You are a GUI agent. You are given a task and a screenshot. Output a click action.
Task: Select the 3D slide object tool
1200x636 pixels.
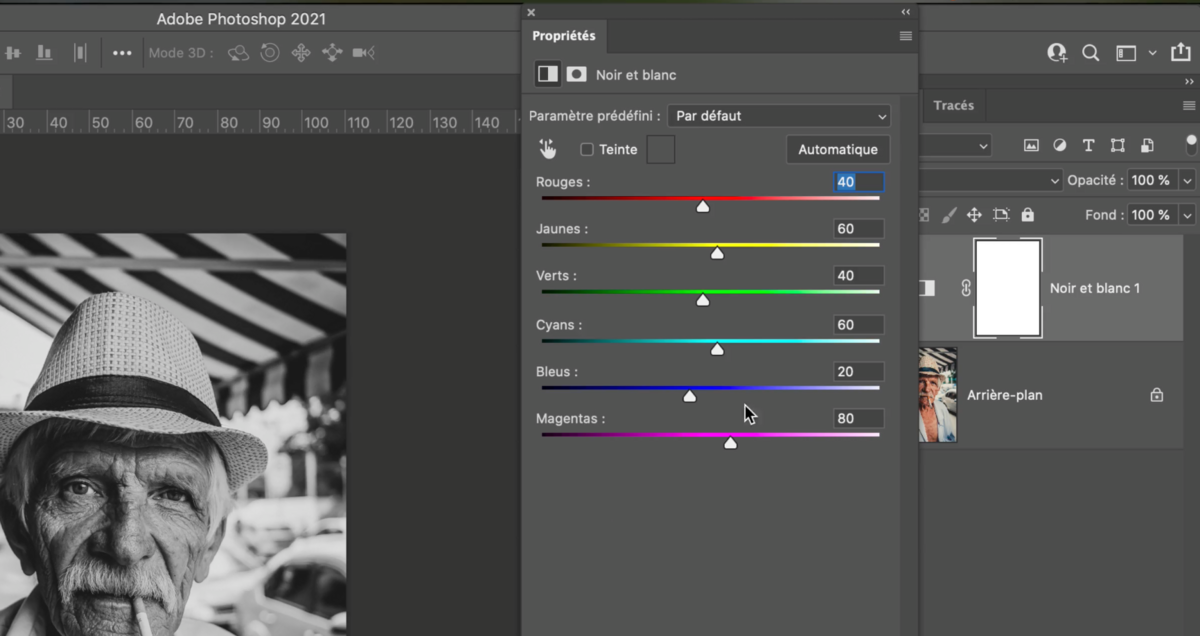pos(332,53)
